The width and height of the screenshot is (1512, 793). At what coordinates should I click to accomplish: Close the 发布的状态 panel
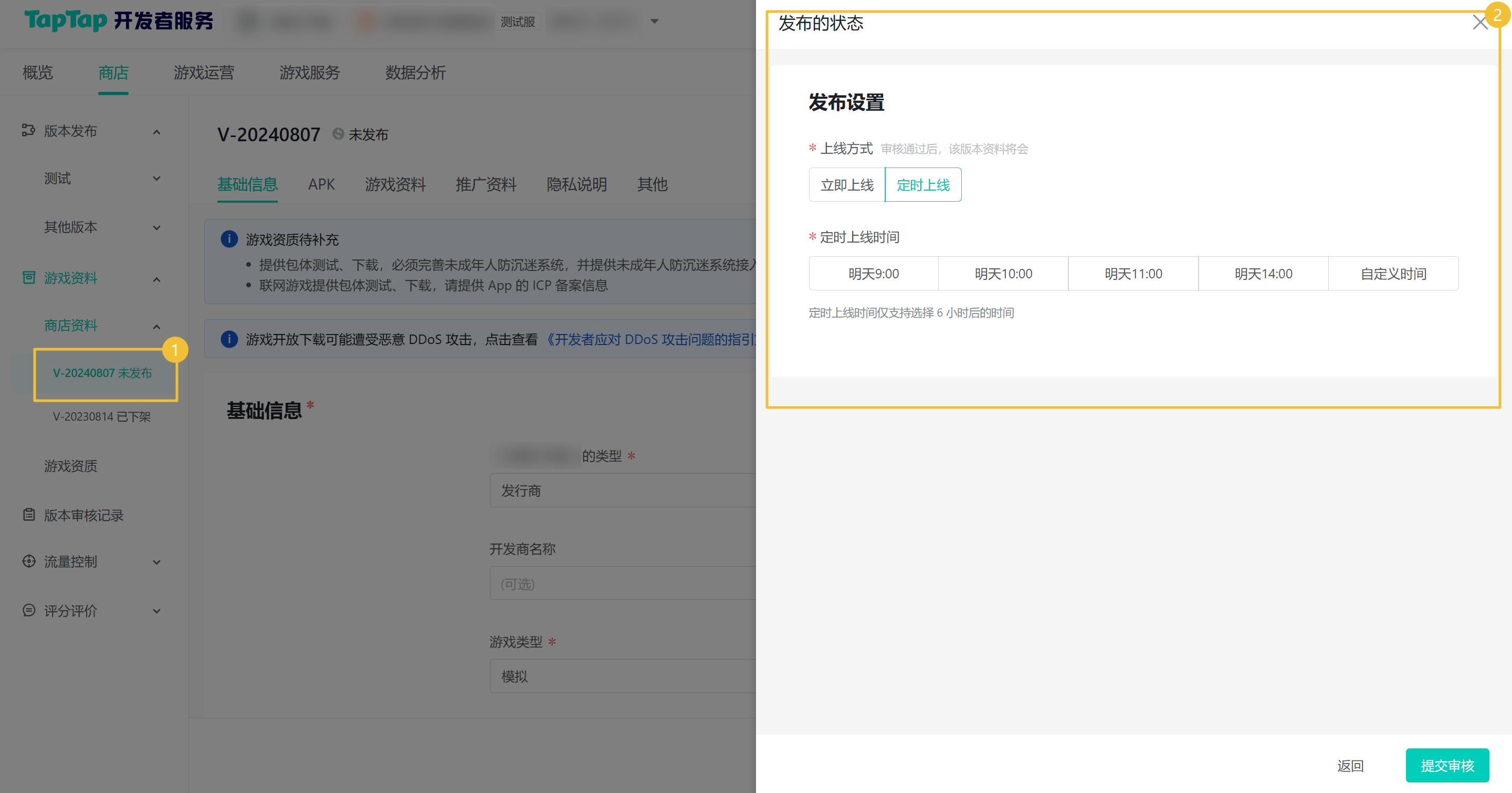[x=1480, y=22]
